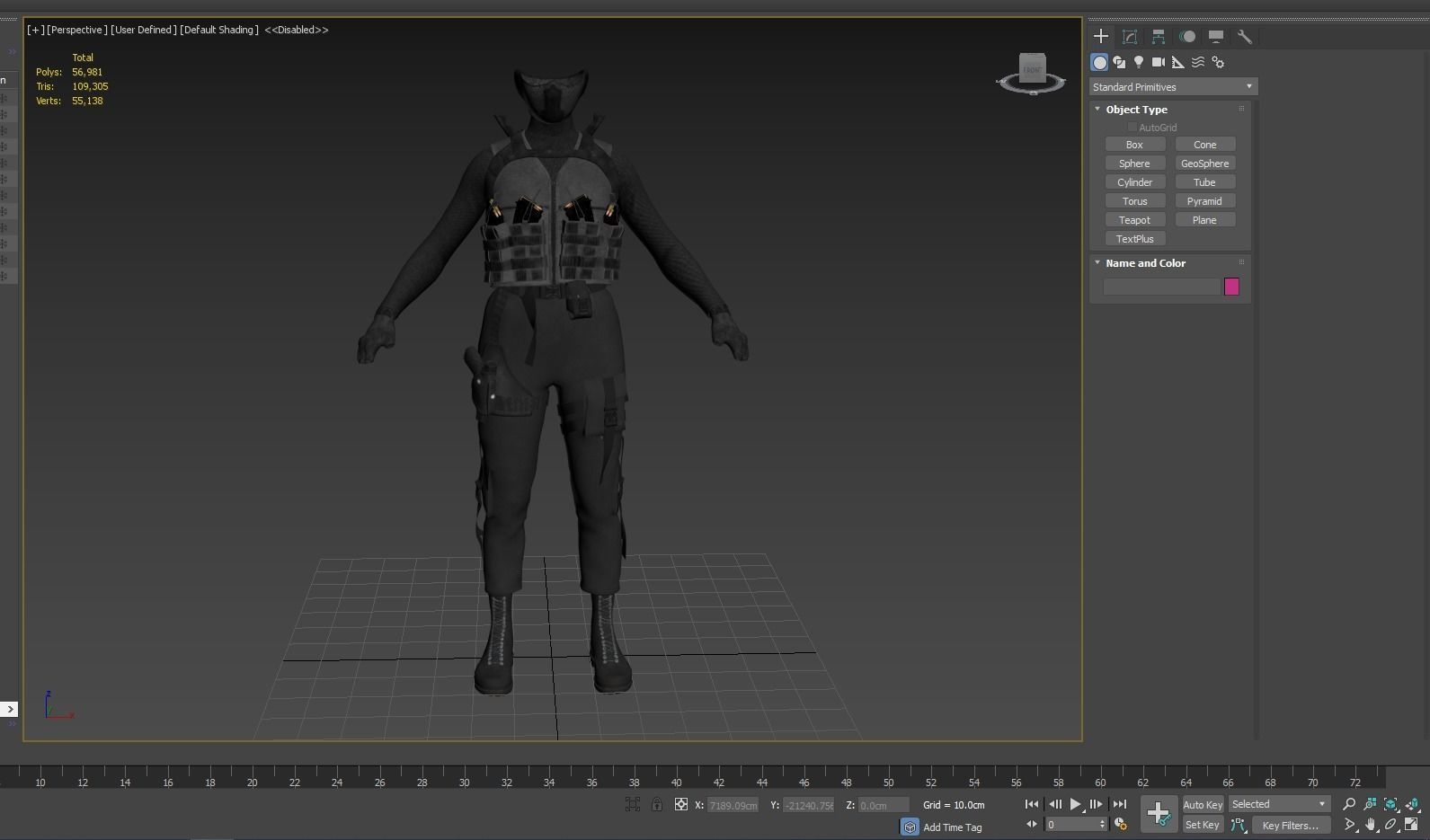Screen dimensions: 1430x840
Task: Go to the end frame
Action: [x=1119, y=804]
